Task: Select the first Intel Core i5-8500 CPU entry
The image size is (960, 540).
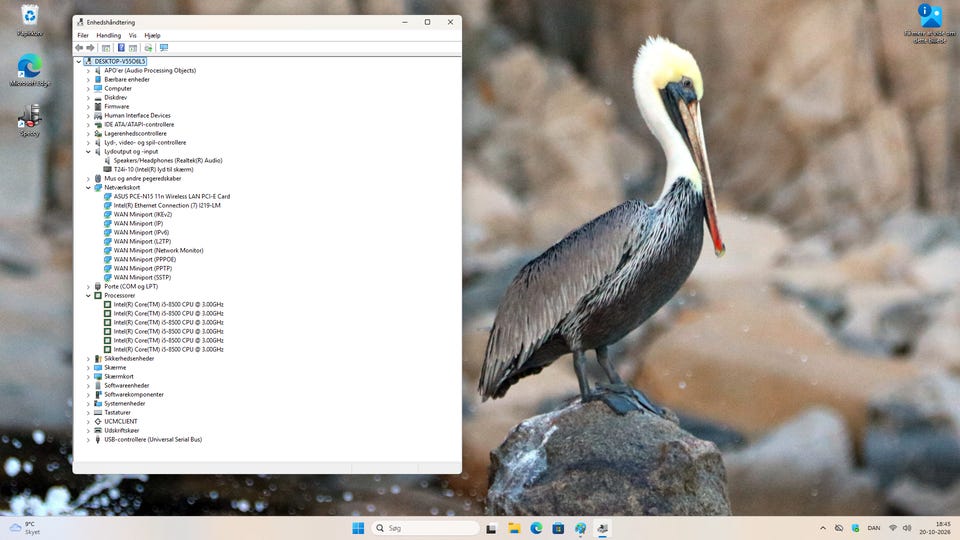Action: click(168, 304)
